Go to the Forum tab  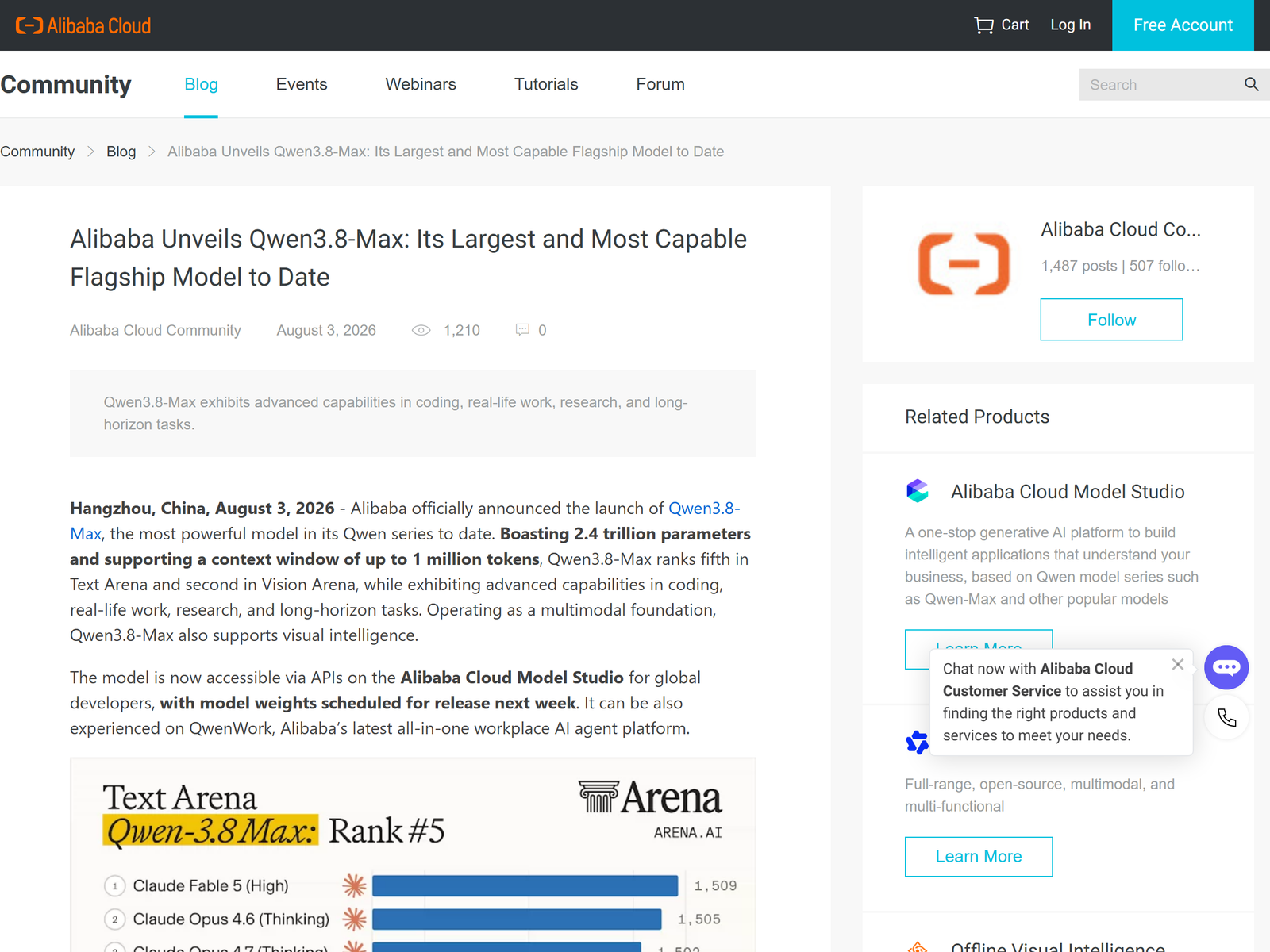660,84
